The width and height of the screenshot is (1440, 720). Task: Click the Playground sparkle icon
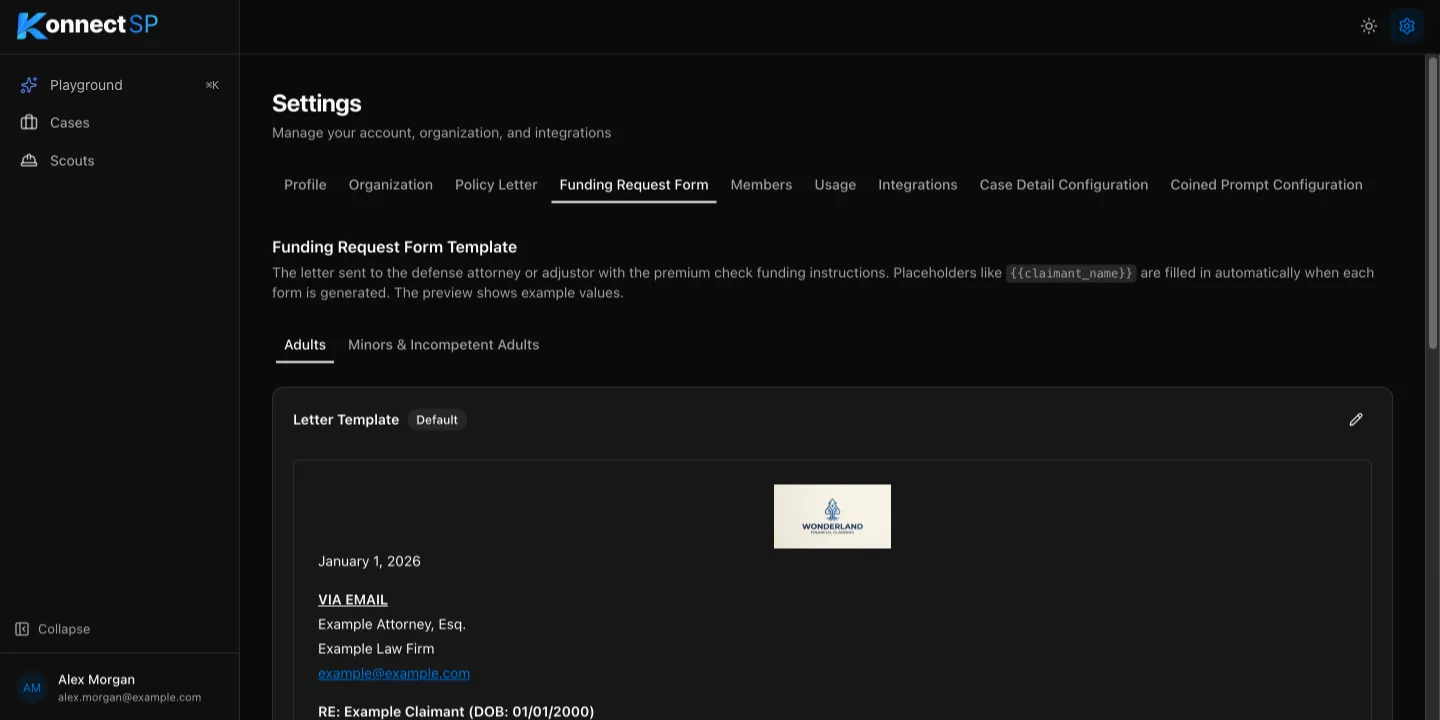pyautogui.click(x=29, y=85)
